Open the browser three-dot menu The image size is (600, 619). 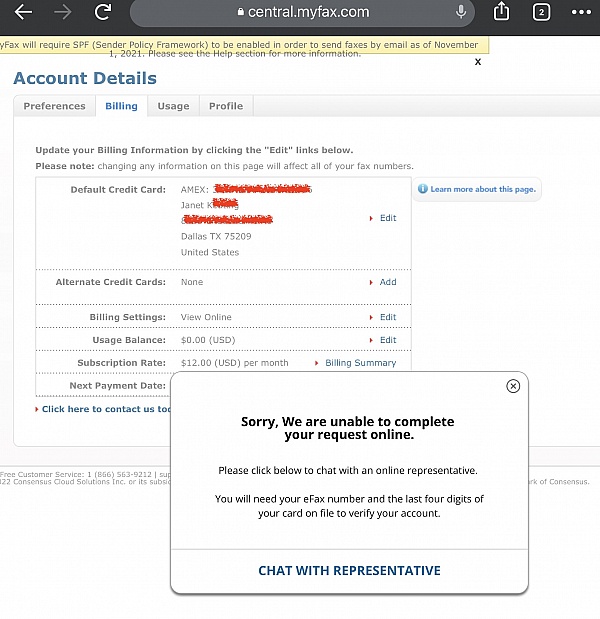click(580, 13)
